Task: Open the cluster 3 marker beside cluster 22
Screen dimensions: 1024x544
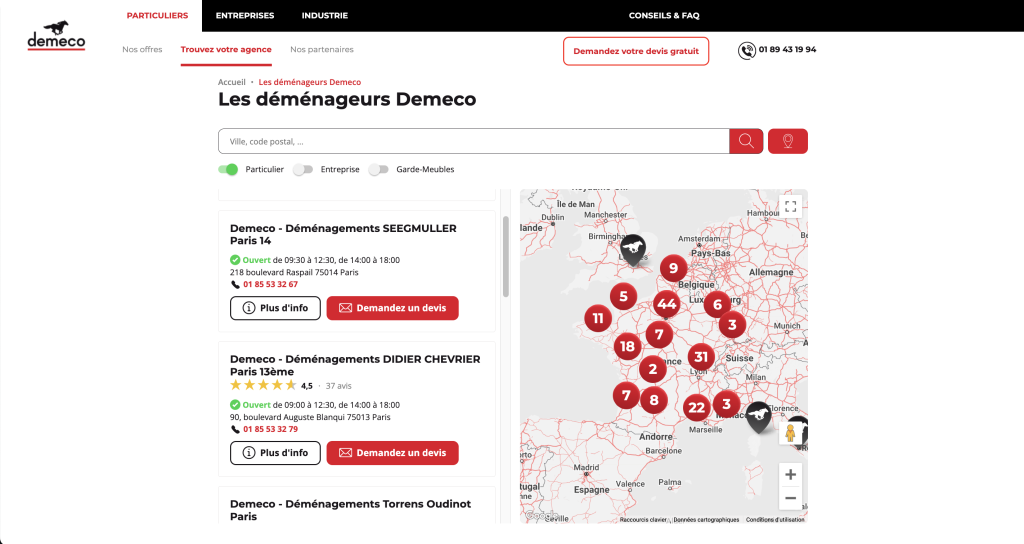Action: pyautogui.click(x=726, y=404)
